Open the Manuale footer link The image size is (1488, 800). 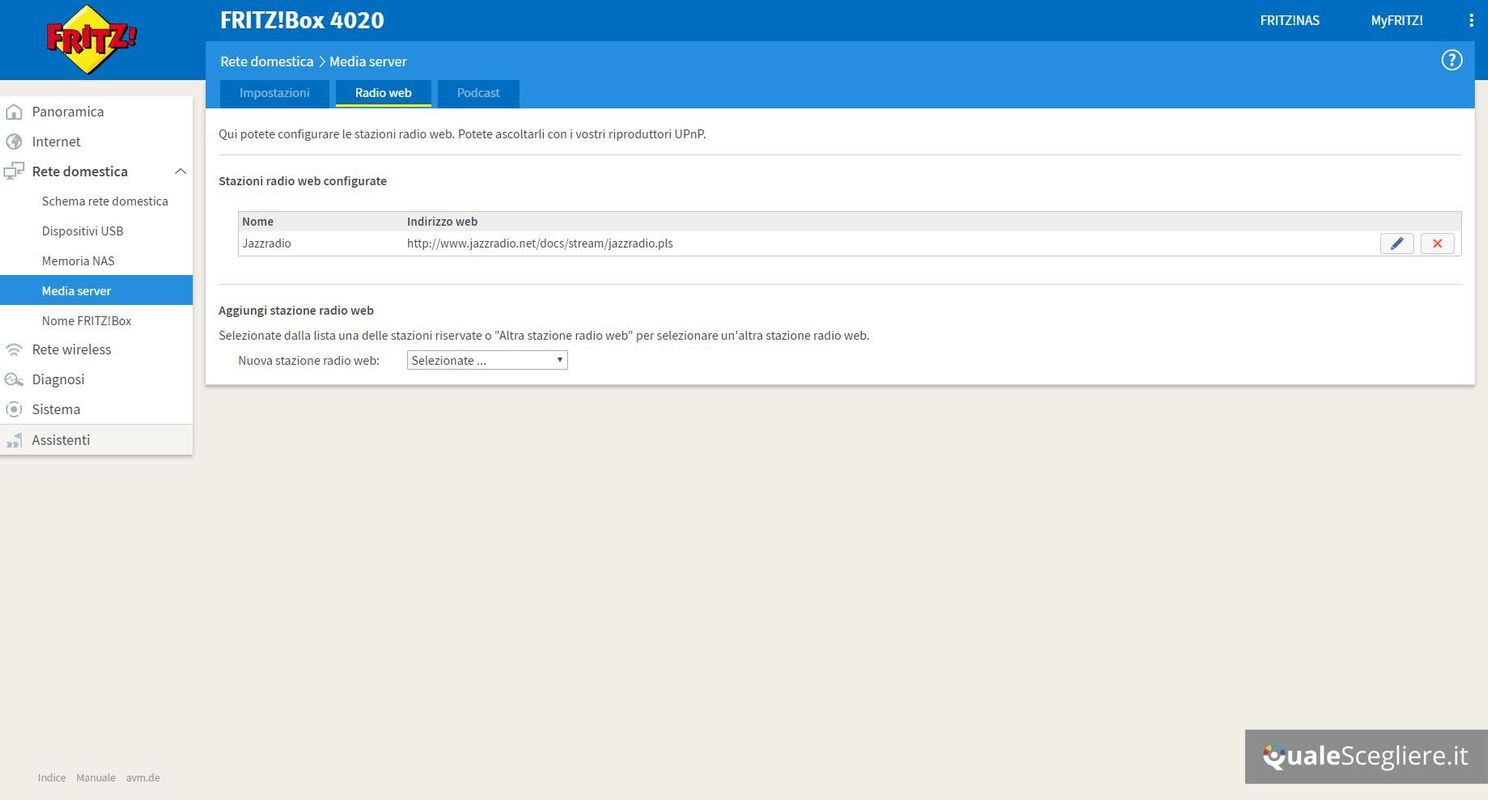coord(95,778)
